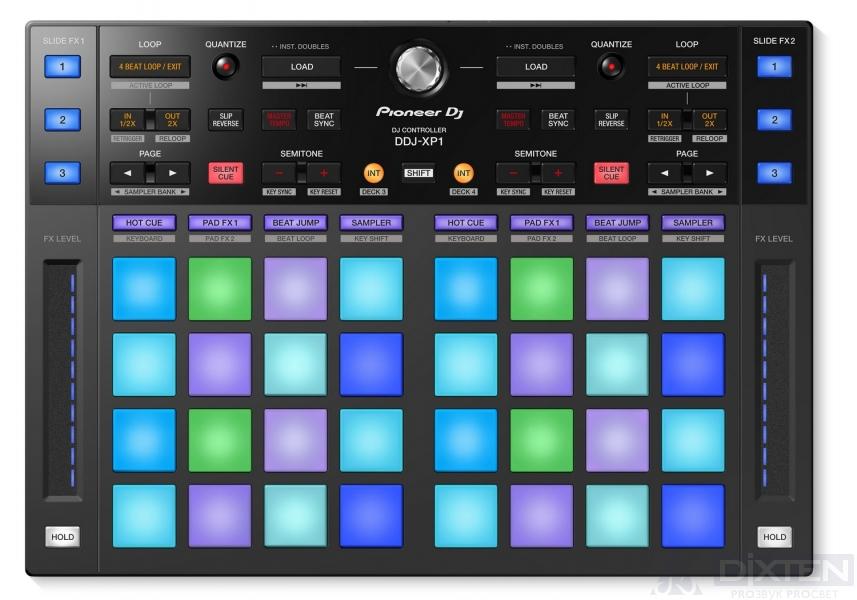The height and width of the screenshot is (600, 857).
Task: Hit left deck 4 BEAT LOOP / EXIT
Action: [150, 67]
